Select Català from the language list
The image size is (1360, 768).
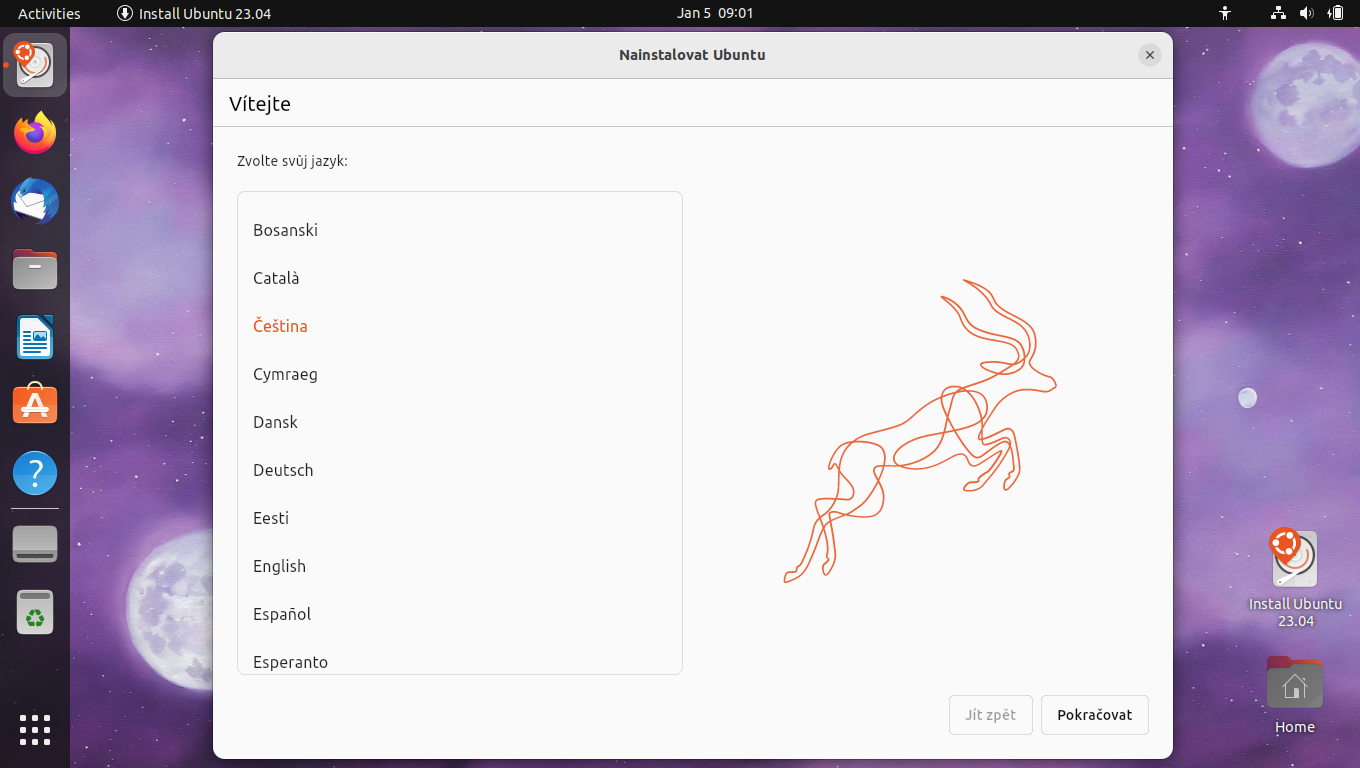click(460, 278)
